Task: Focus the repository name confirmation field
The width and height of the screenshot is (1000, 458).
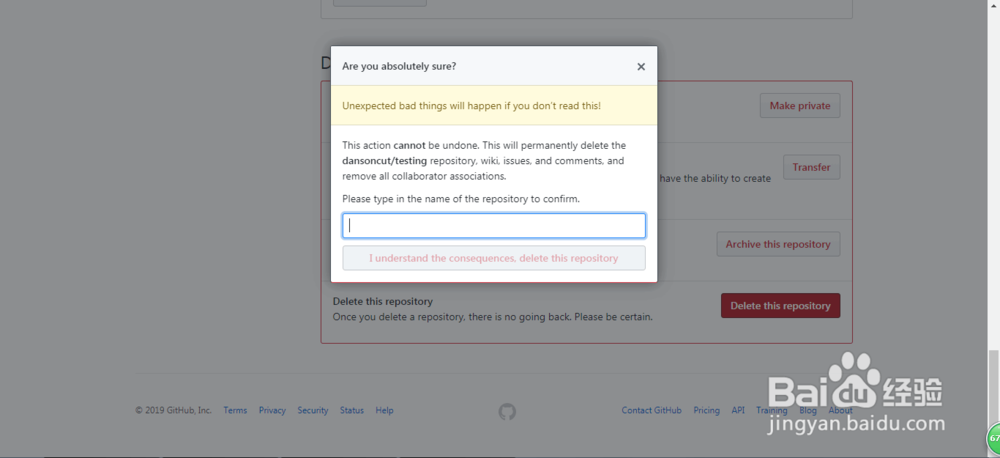Action: point(494,226)
